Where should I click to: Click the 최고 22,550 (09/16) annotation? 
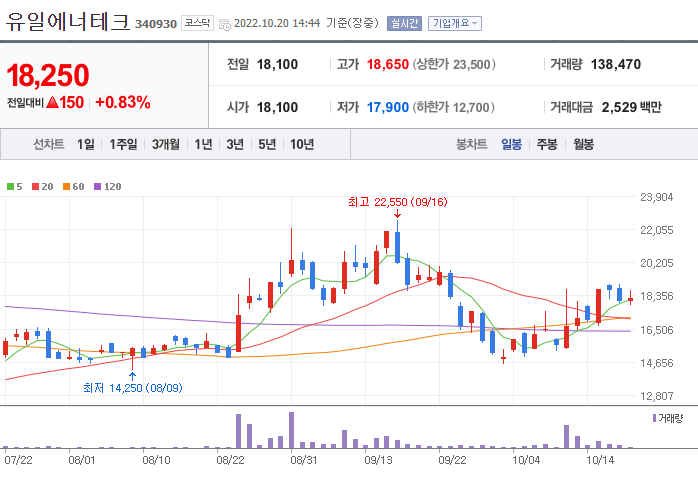[398, 202]
